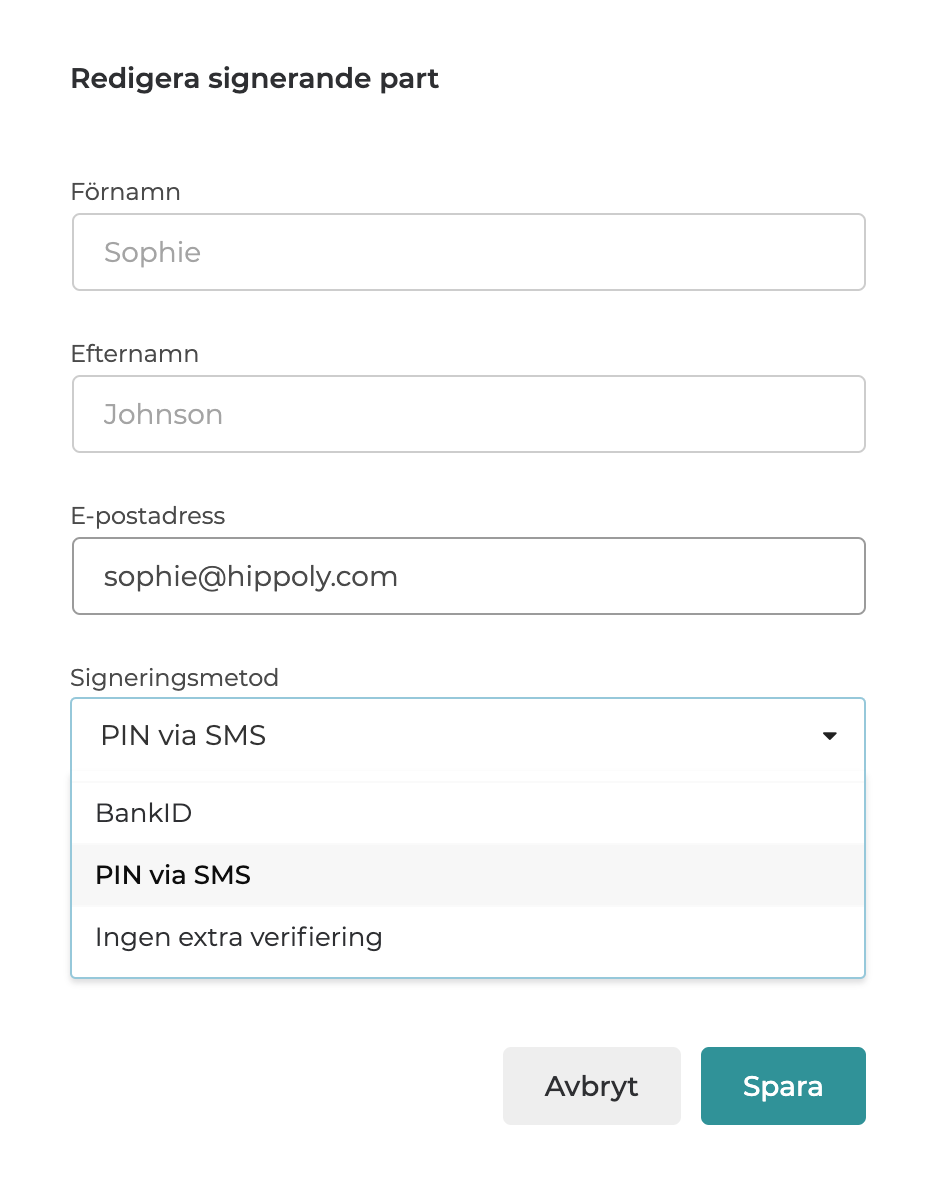The height and width of the screenshot is (1182, 932).
Task: Click the caret arrow in Signeringsmetod dropdown
Action: [829, 737]
